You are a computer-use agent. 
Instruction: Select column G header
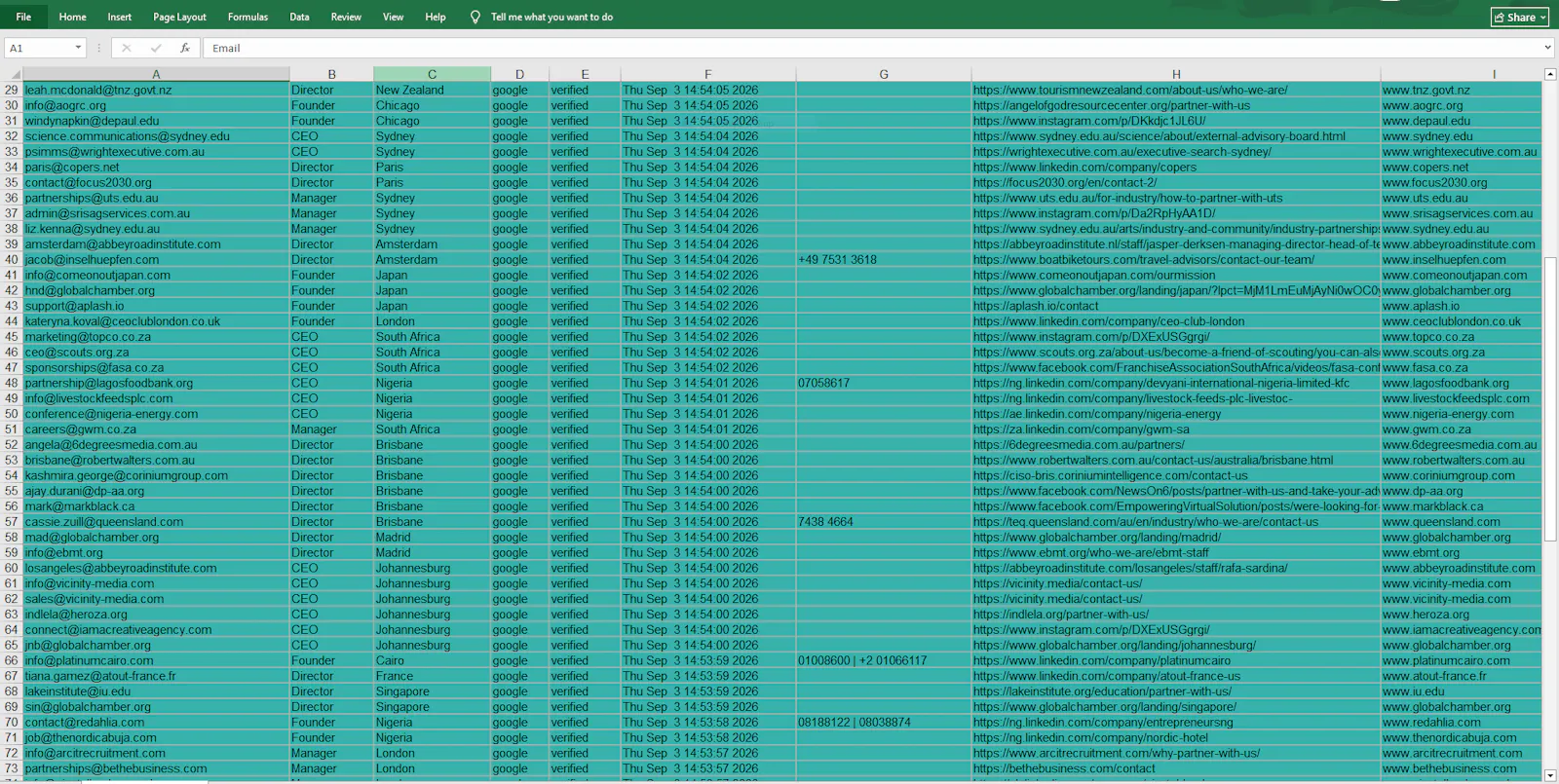(884, 74)
